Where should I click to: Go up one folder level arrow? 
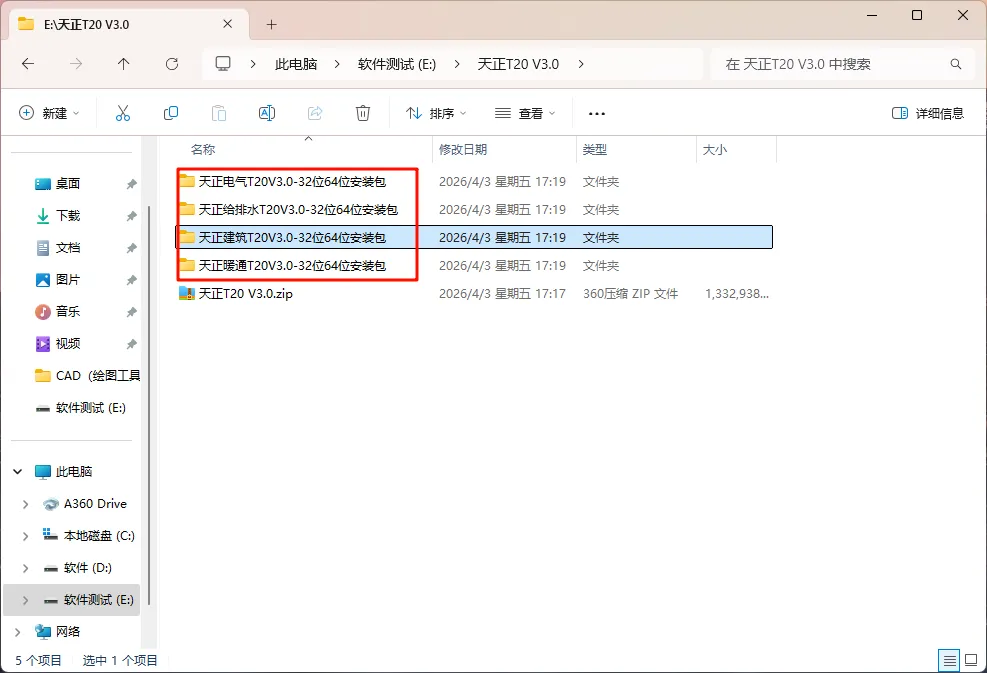[123, 64]
